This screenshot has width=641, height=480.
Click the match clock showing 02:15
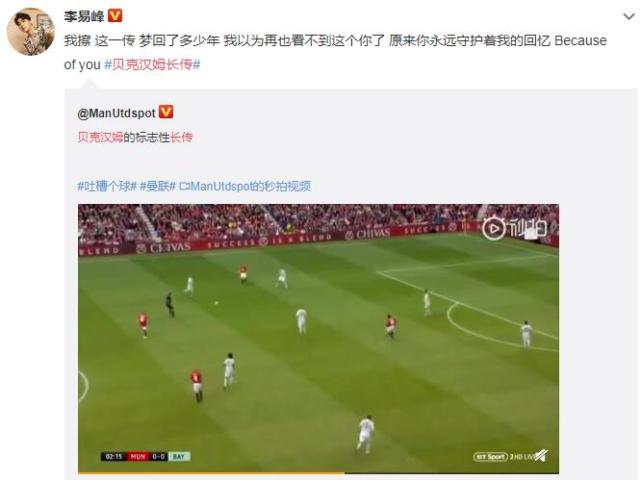114,456
